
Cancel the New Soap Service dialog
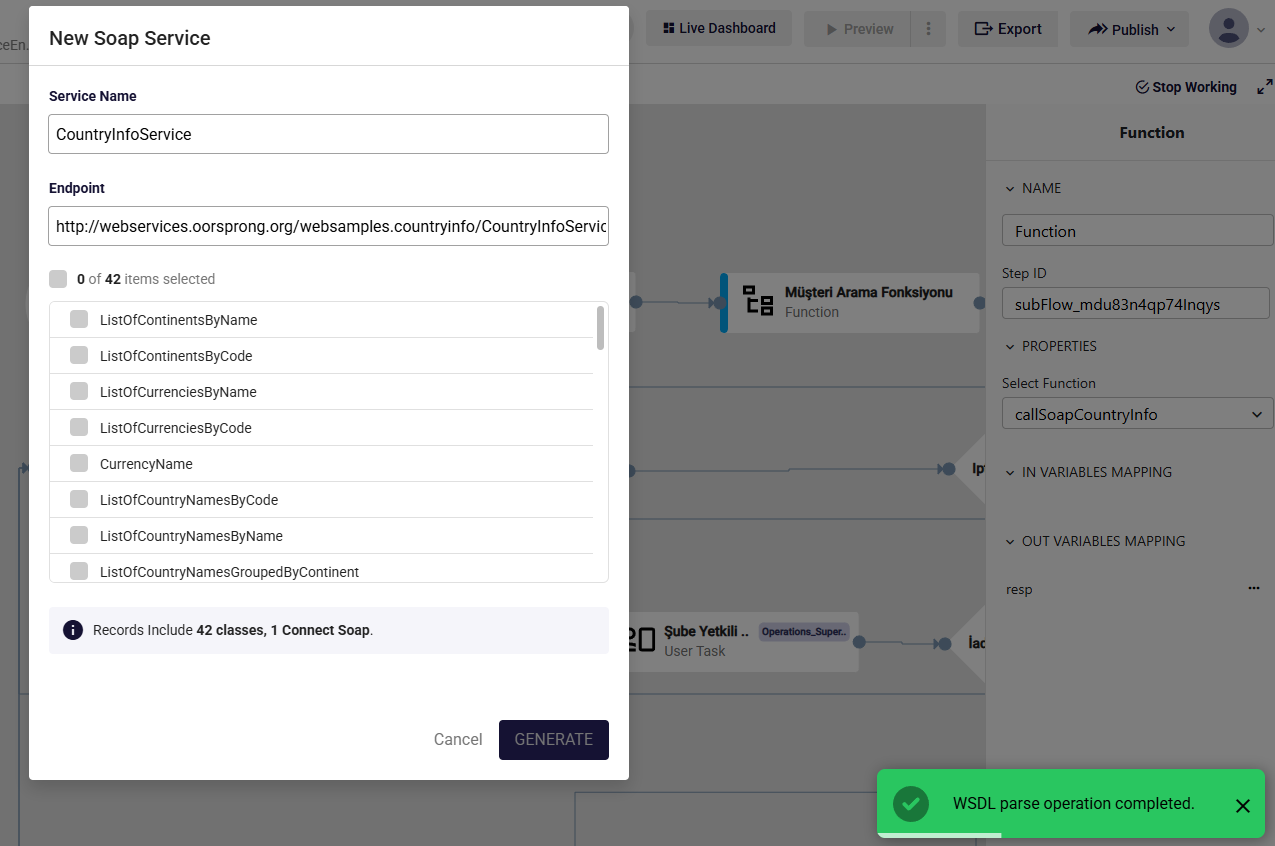click(458, 740)
